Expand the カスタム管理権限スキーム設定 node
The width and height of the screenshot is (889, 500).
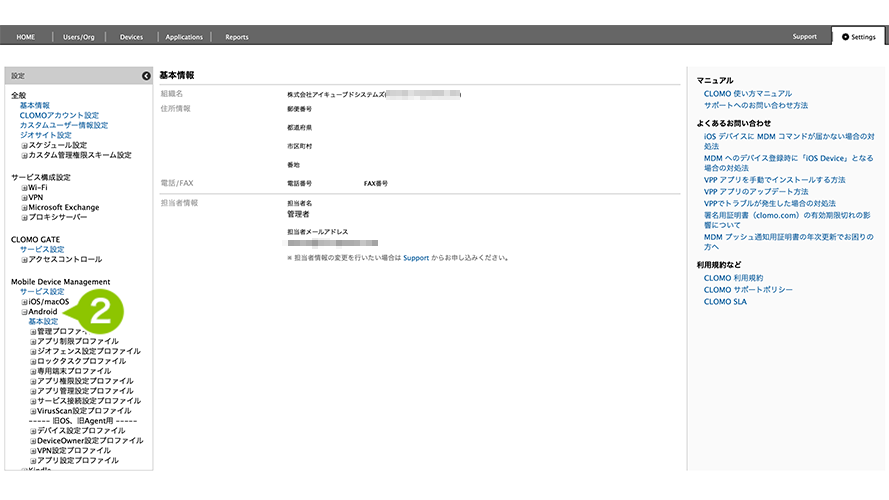tap(24, 155)
